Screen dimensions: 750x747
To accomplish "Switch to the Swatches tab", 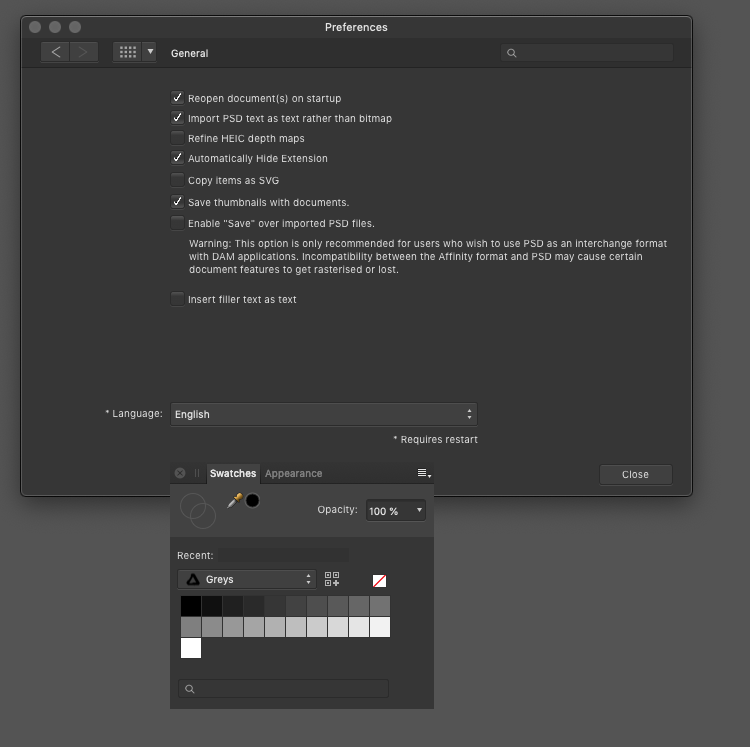I will (x=233, y=473).
